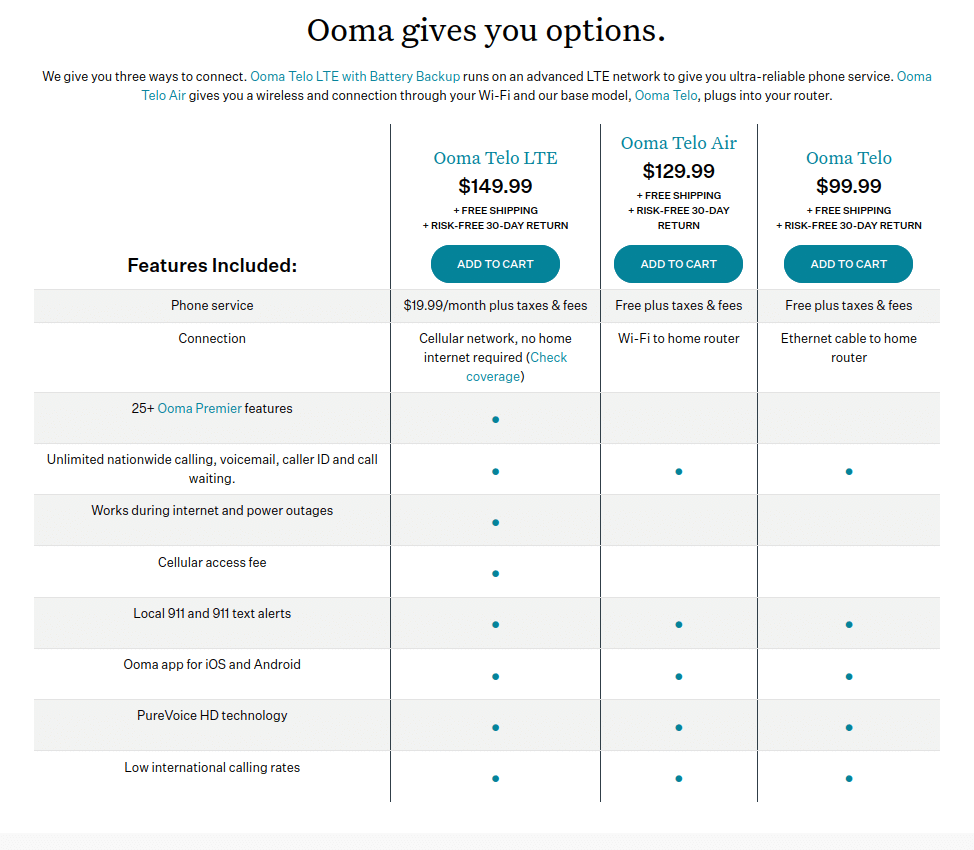Click the Ooma Telo dot for Ooma app row
Image resolution: width=974 pixels, height=850 pixels.
[x=848, y=677]
